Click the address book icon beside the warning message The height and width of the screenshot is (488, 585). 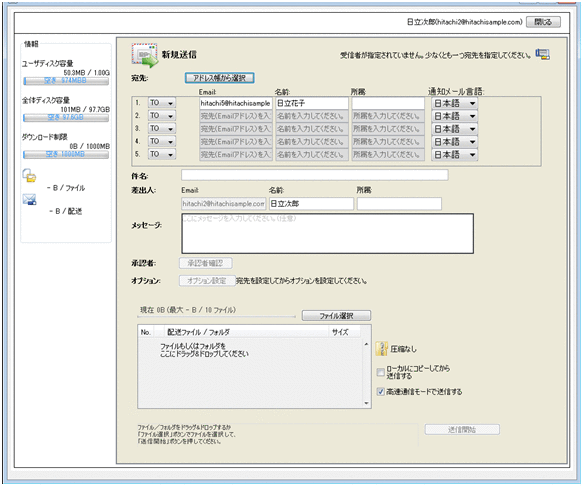[x=543, y=54]
